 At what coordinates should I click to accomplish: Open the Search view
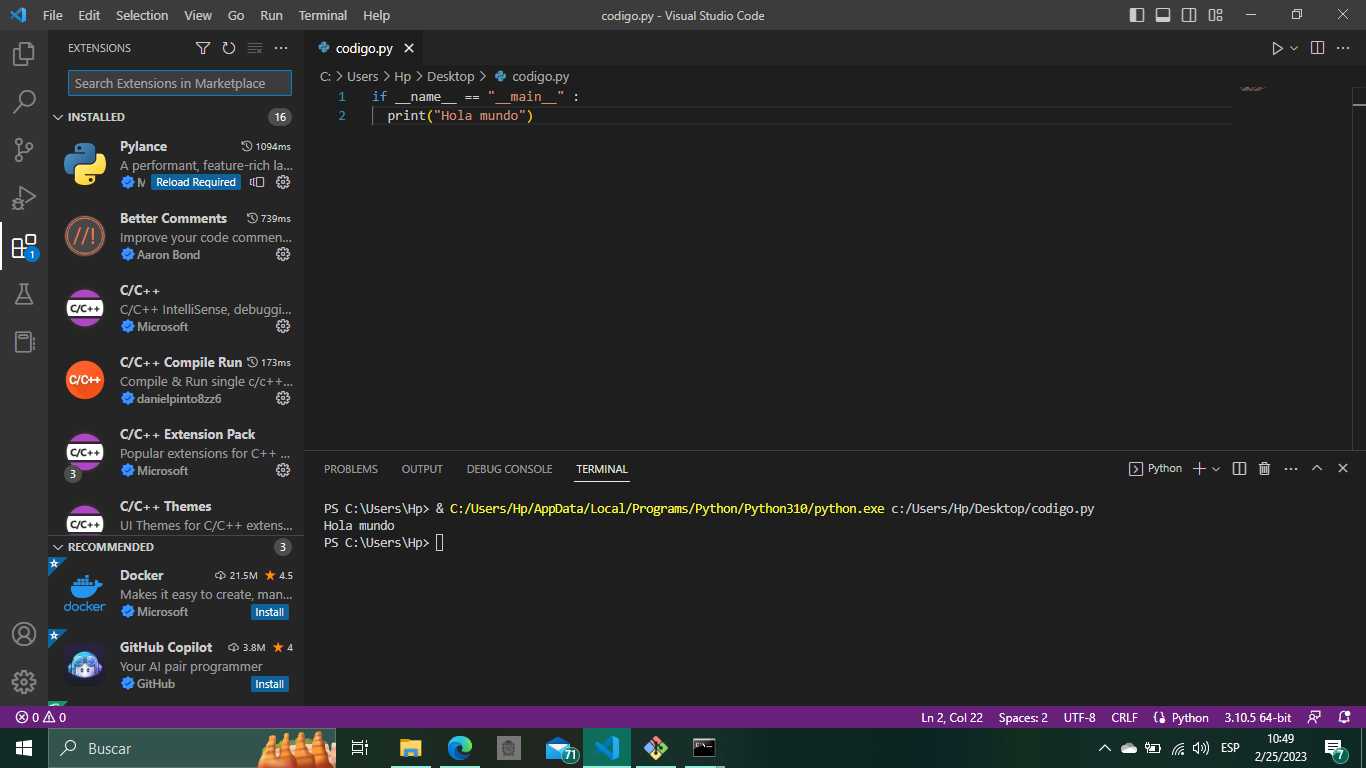pos(24,102)
